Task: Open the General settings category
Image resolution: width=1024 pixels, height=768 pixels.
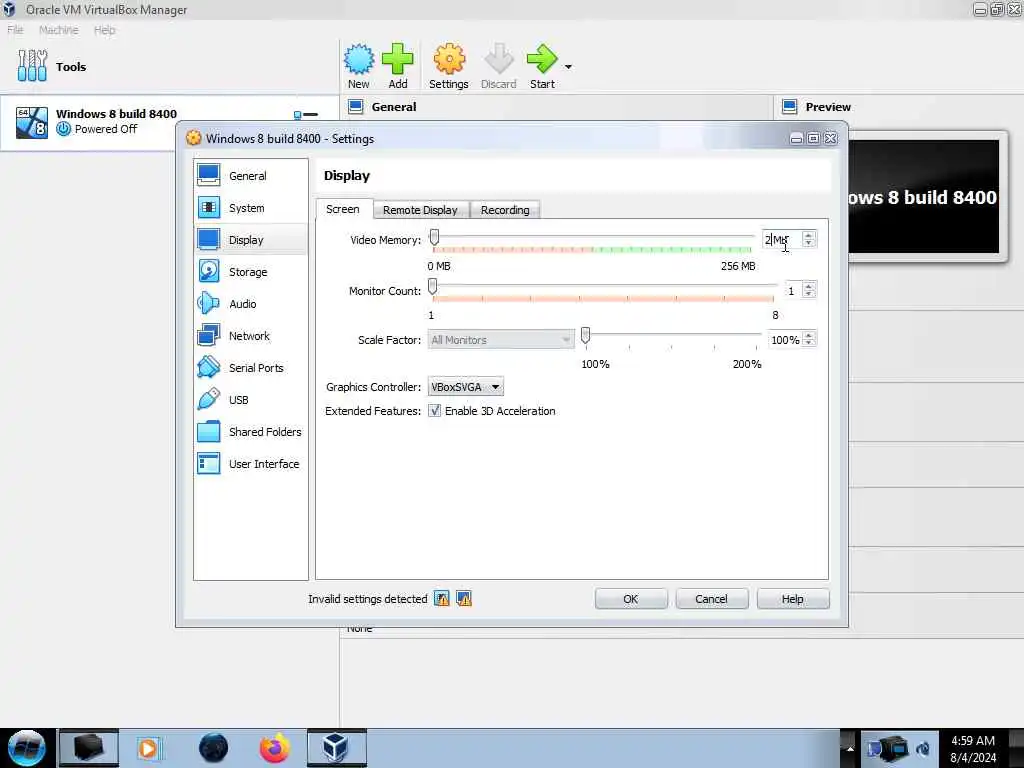Action: tap(250, 176)
